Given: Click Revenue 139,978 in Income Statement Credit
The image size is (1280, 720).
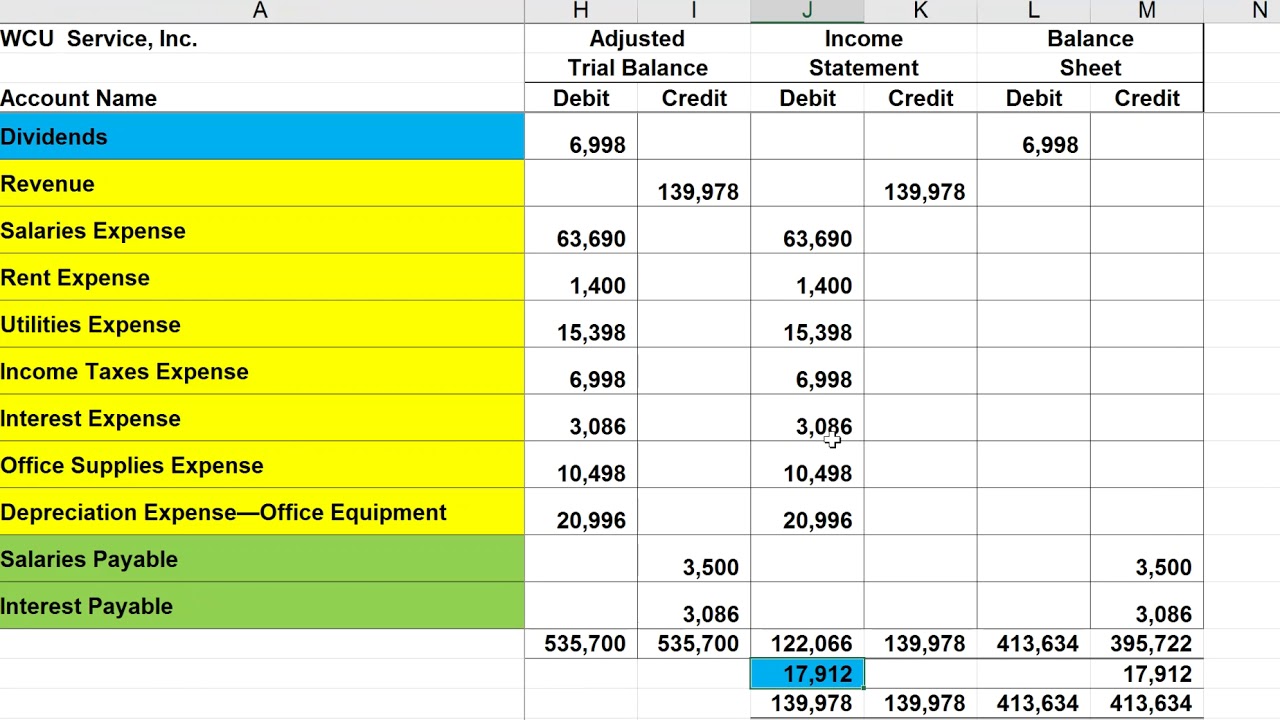Looking at the screenshot, I should [x=920, y=184].
